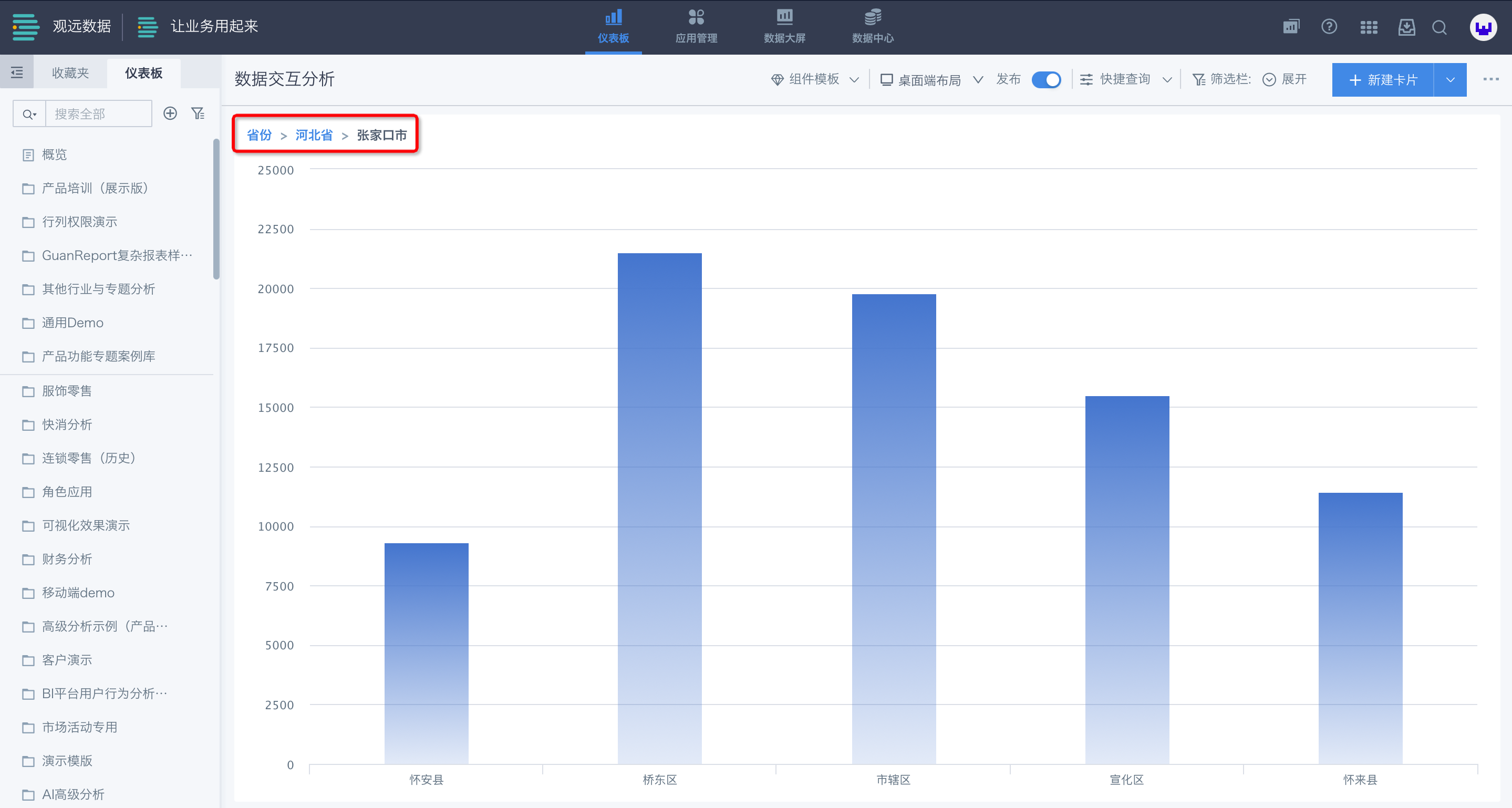Click the add dashboard plus-circle icon
The width and height of the screenshot is (1512, 808).
click(x=170, y=113)
